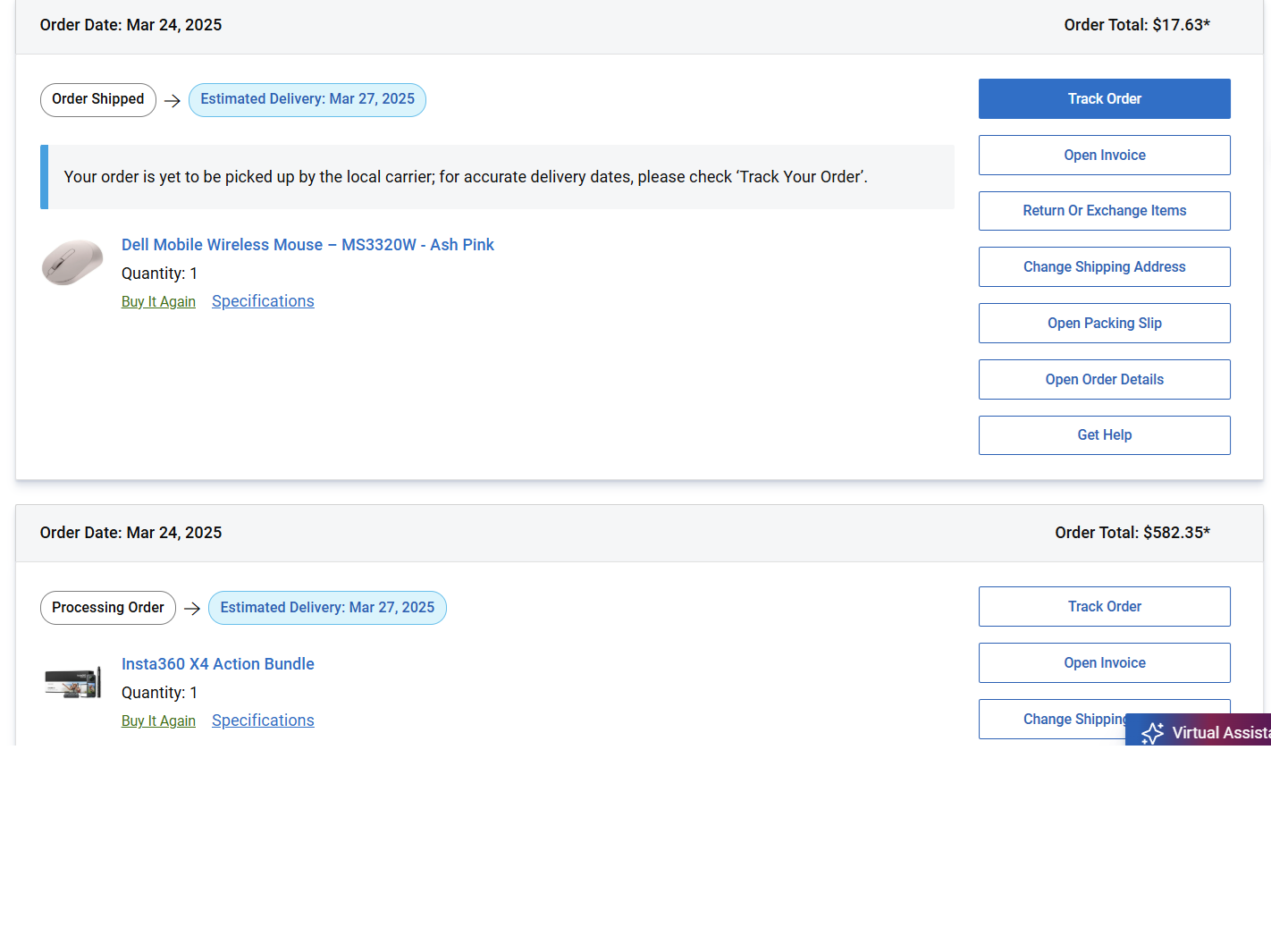View Specifications of the Dell Wireless Mouse

click(x=263, y=301)
